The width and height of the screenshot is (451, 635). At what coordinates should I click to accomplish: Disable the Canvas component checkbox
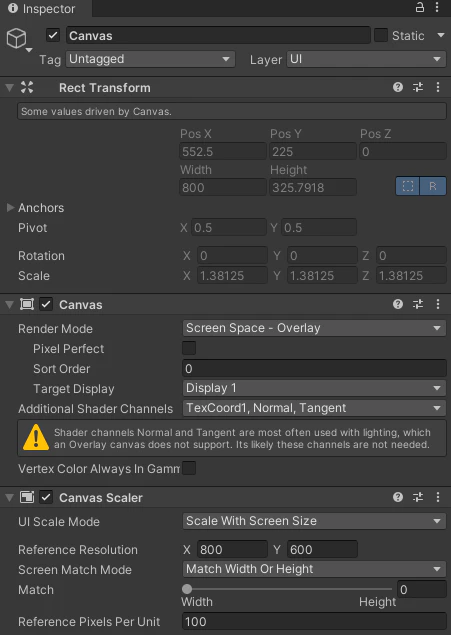pos(46,304)
